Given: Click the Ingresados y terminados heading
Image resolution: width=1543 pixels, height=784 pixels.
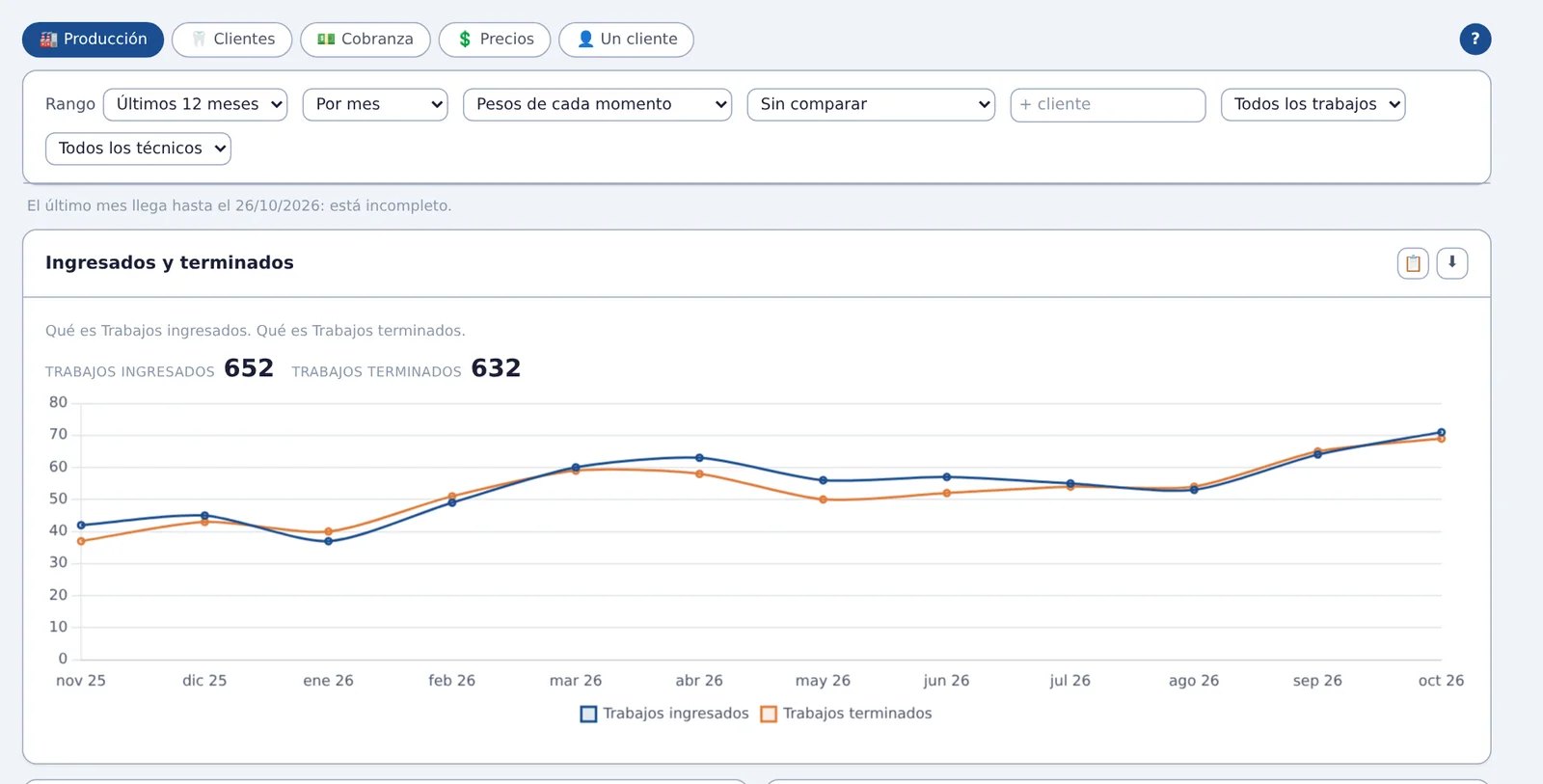Looking at the screenshot, I should [170, 262].
